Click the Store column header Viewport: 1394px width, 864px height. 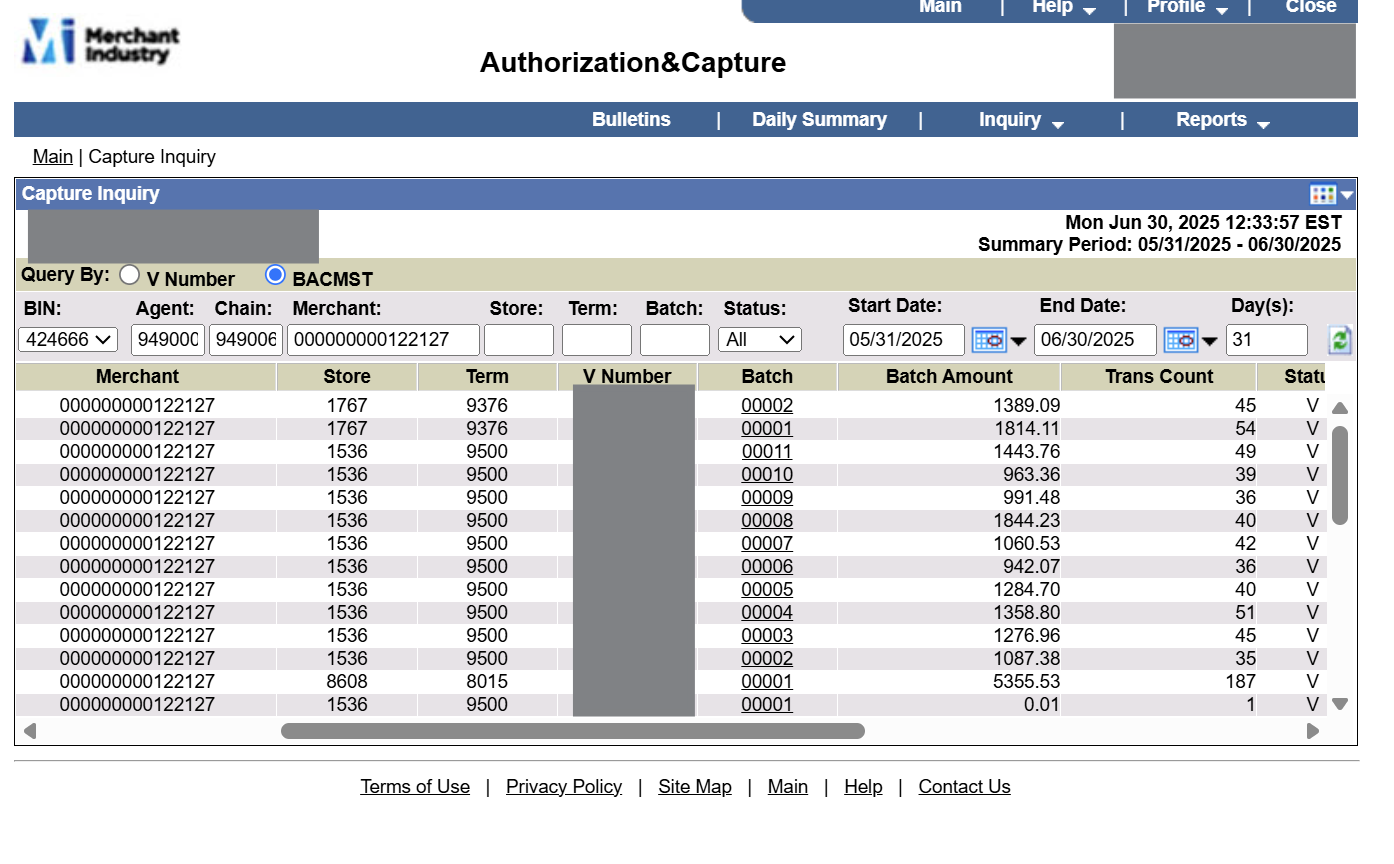pos(347,377)
